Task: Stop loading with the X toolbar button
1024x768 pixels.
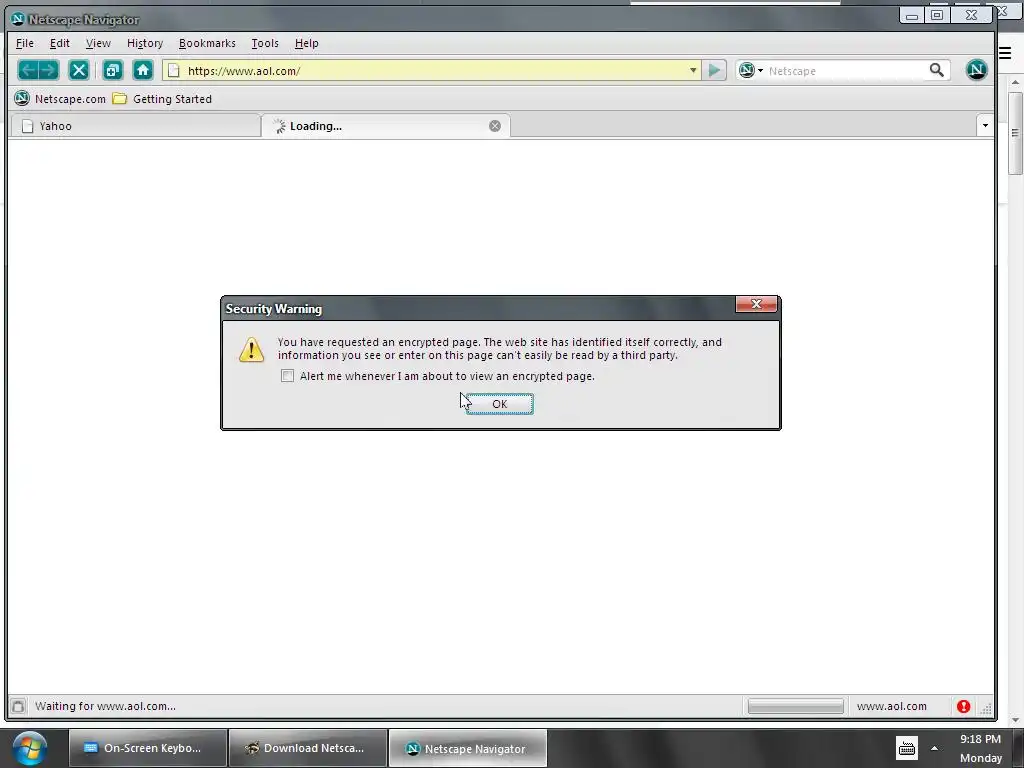Action: click(79, 70)
